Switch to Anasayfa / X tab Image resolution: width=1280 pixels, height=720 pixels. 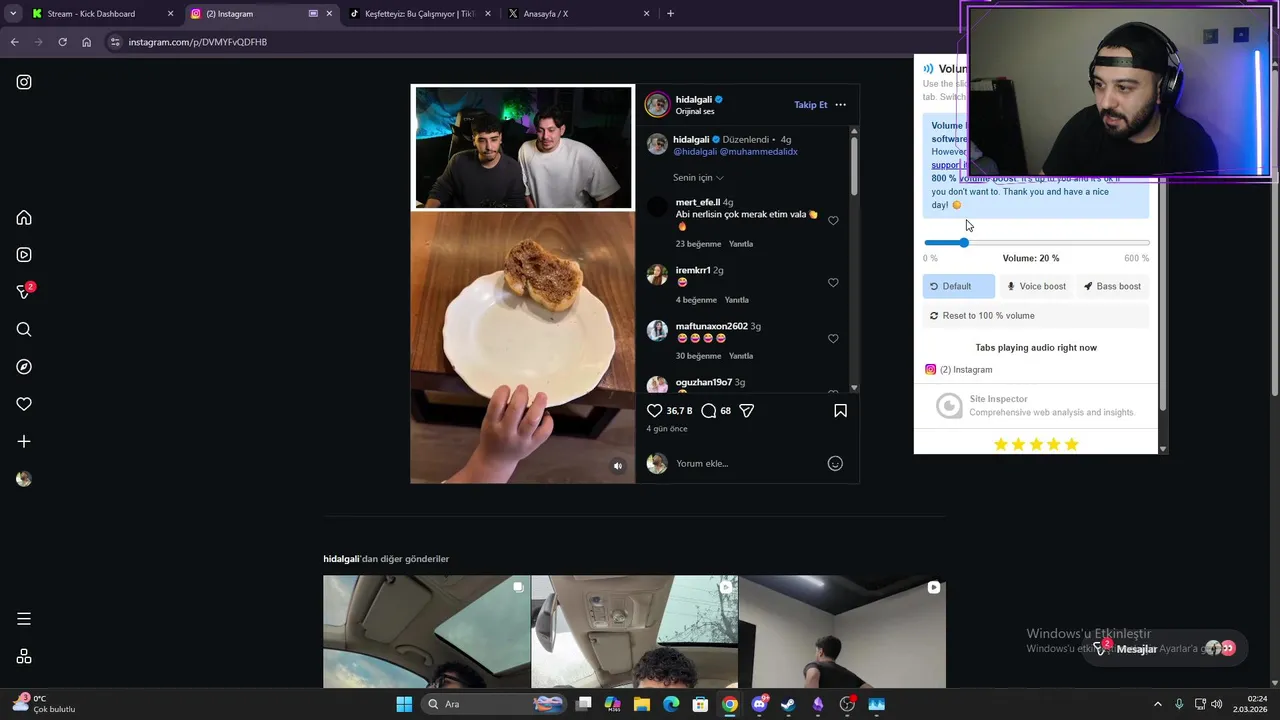pyautogui.click(x=579, y=14)
